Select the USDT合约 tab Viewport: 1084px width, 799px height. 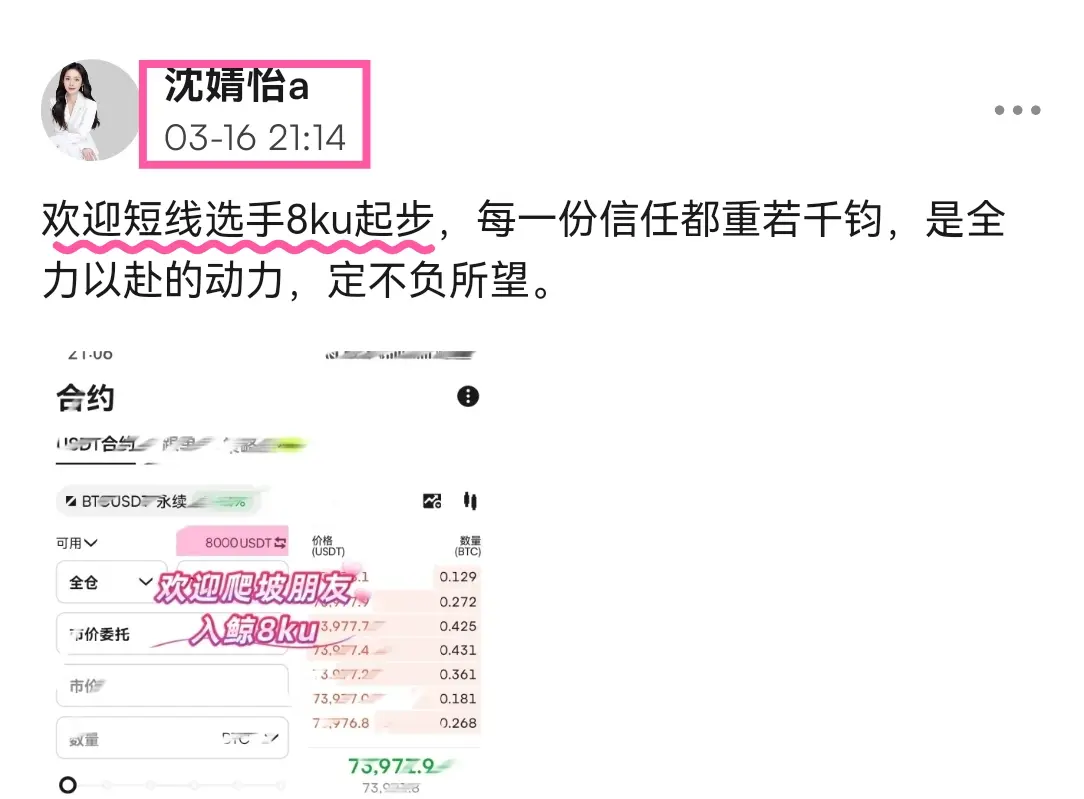95,444
